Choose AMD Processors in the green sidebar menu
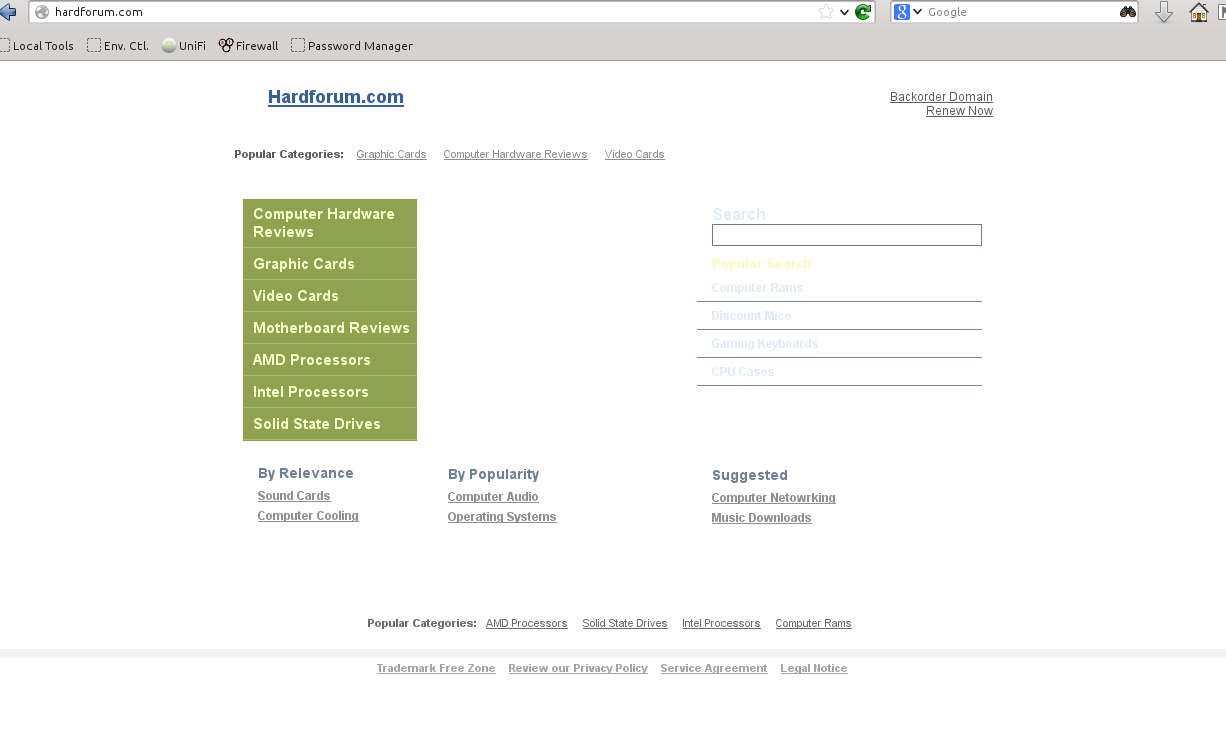The width and height of the screenshot is (1226, 735). tap(312, 360)
